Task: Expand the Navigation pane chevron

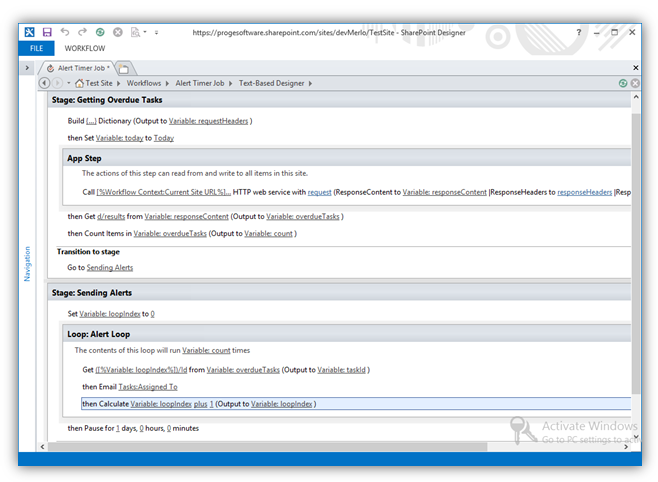Action: pyautogui.click(x=27, y=68)
